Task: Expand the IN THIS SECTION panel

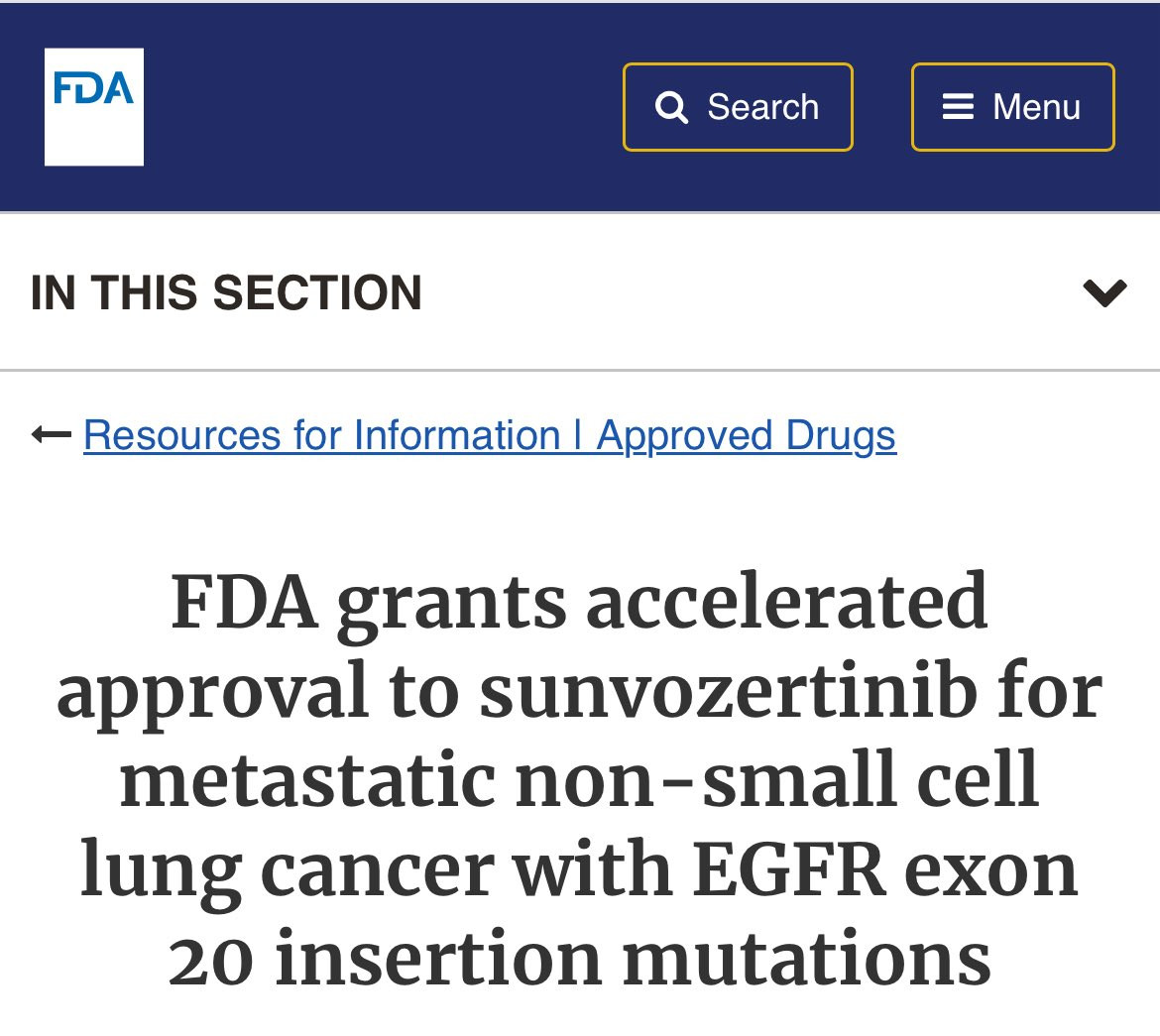Action: tap(580, 292)
